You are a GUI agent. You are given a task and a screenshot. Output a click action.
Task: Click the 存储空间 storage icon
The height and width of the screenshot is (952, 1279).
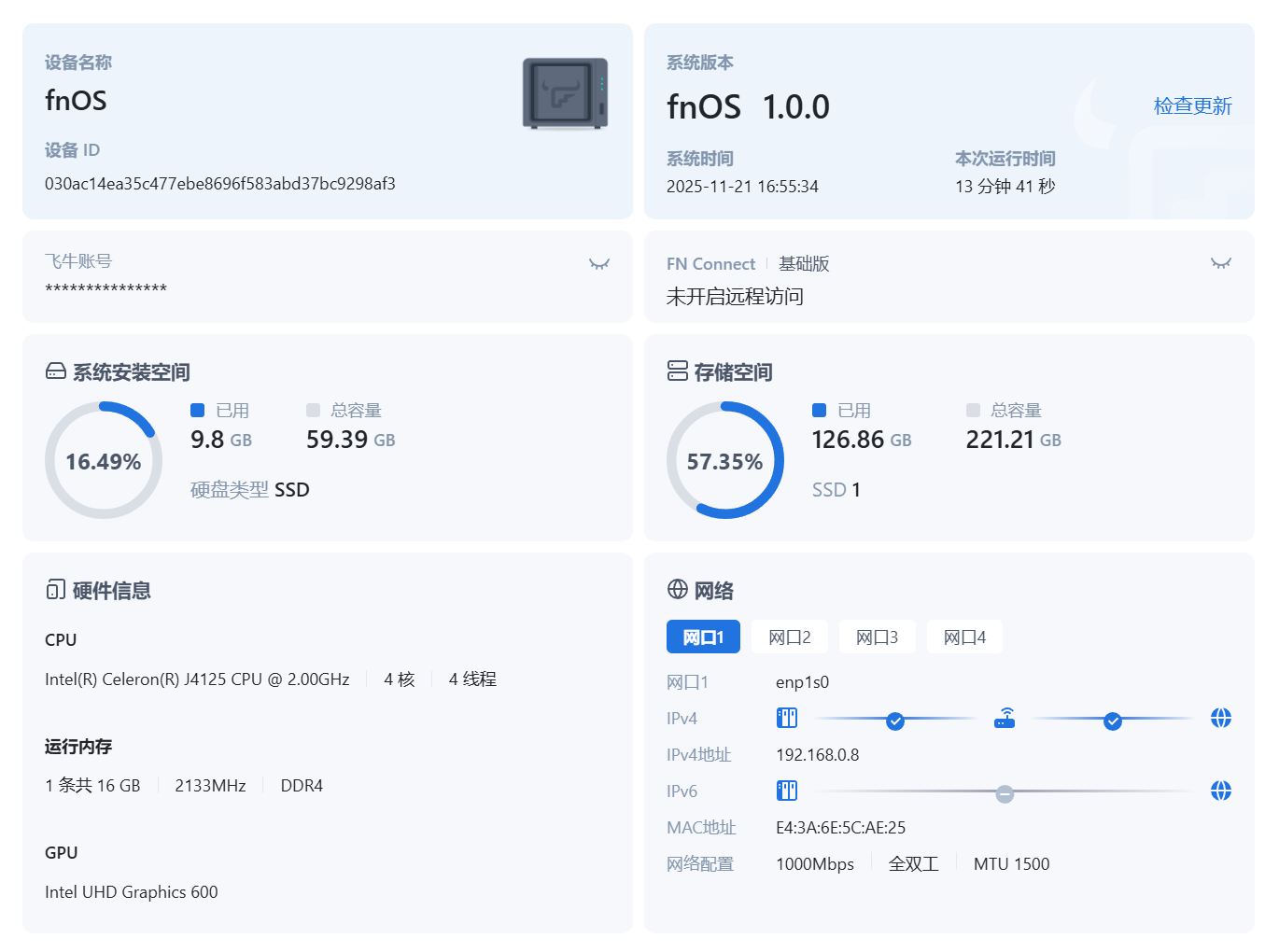coord(678,371)
